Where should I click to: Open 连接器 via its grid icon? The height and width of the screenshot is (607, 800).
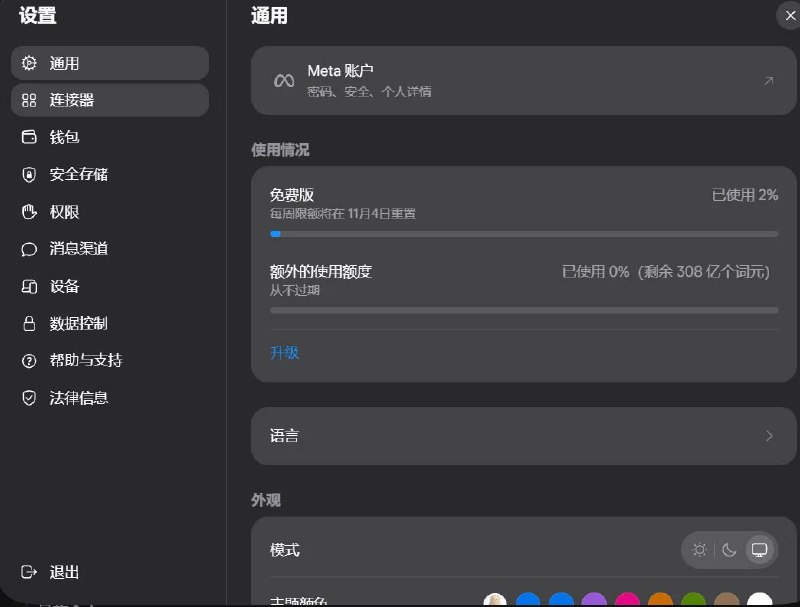tap(29, 100)
